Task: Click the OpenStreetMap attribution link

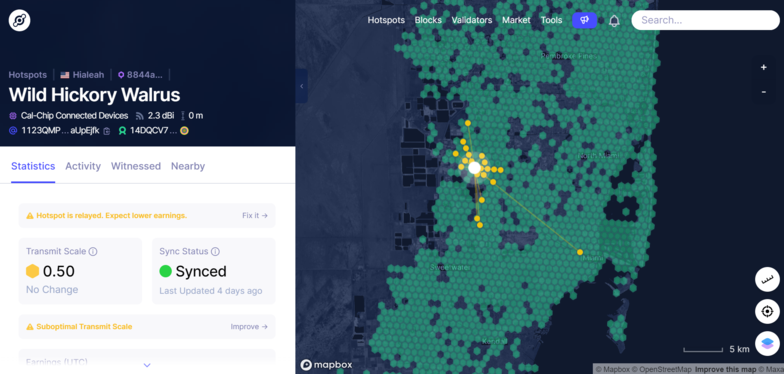Action: tap(662, 370)
